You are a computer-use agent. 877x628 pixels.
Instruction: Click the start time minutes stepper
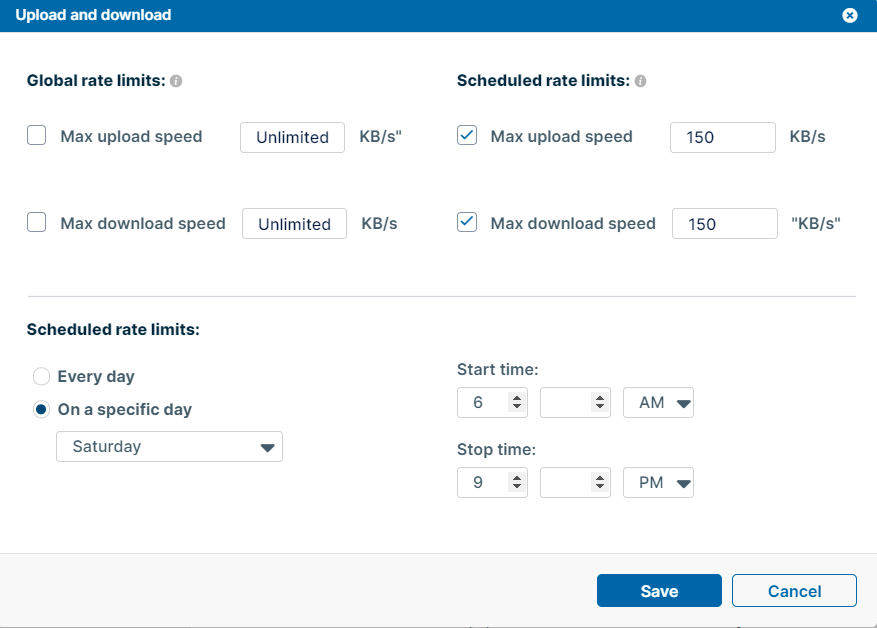pos(601,402)
